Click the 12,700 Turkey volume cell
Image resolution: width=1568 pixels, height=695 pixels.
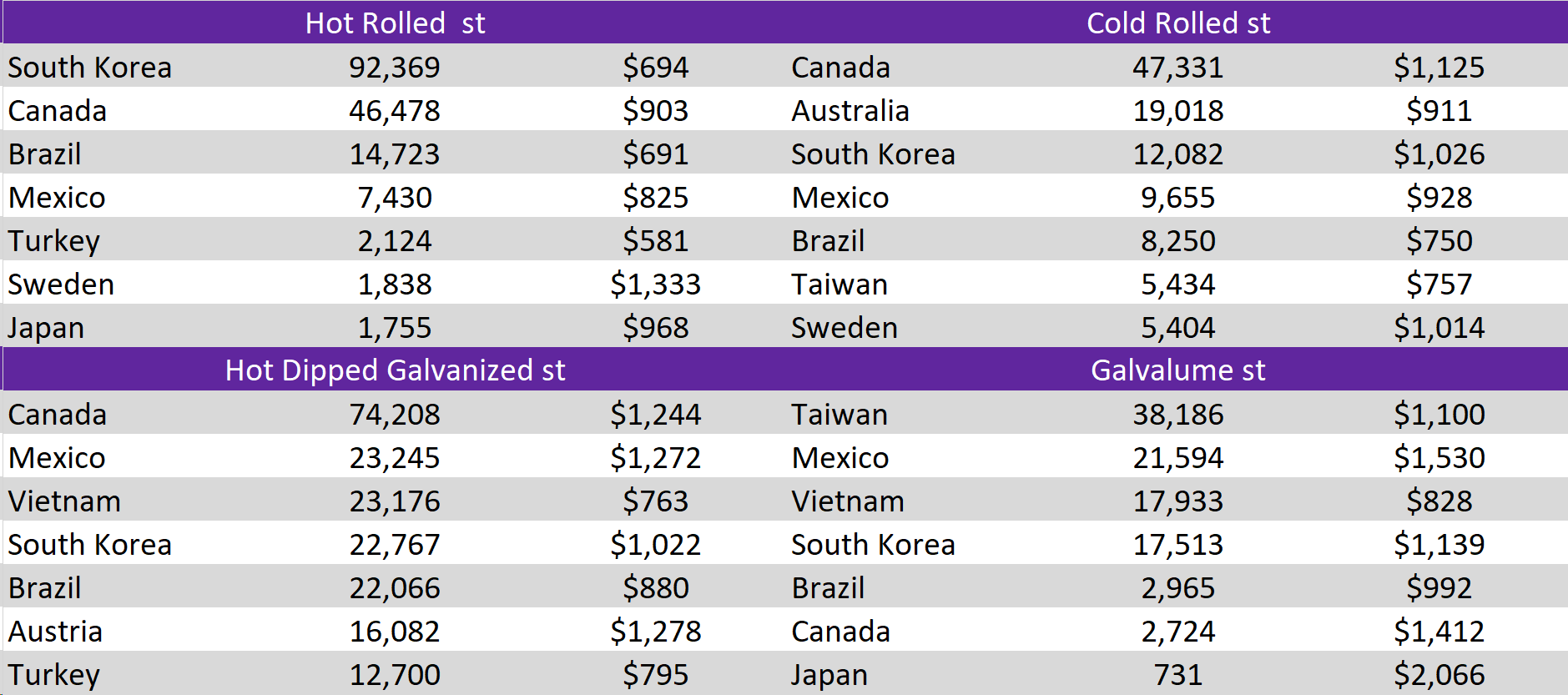point(395,675)
